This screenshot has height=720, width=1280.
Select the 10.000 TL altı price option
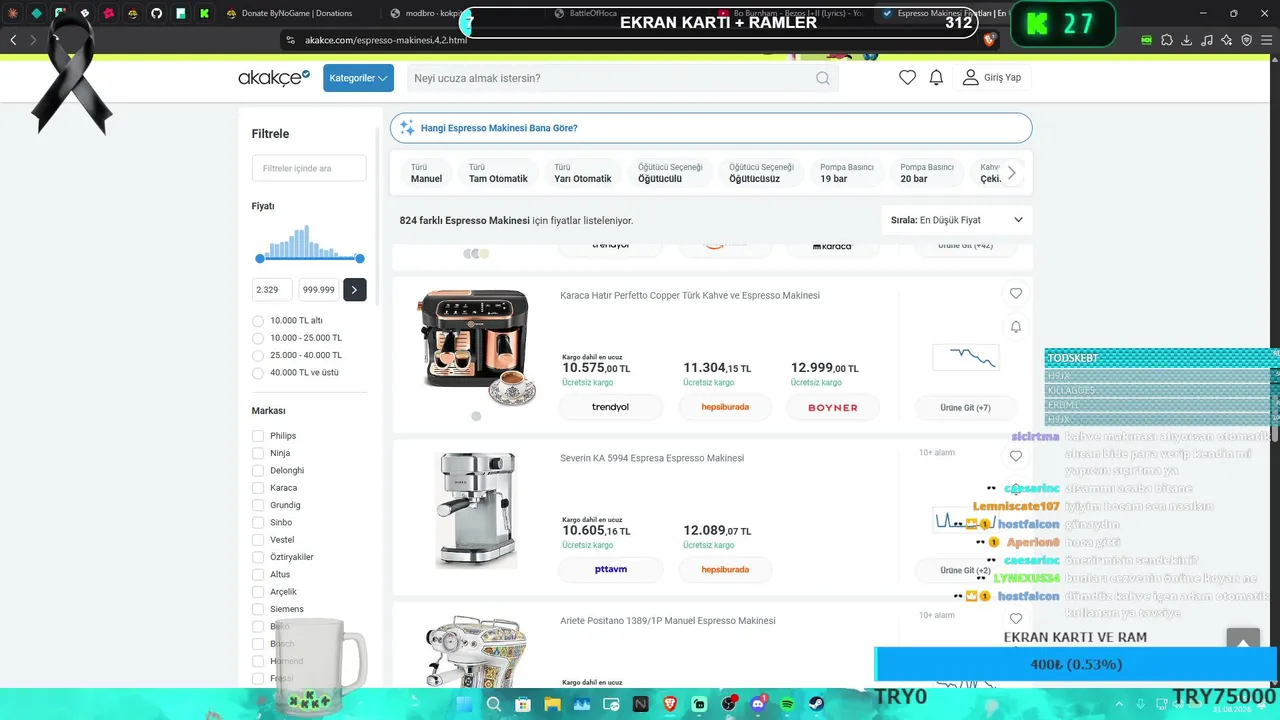[x=258, y=321]
